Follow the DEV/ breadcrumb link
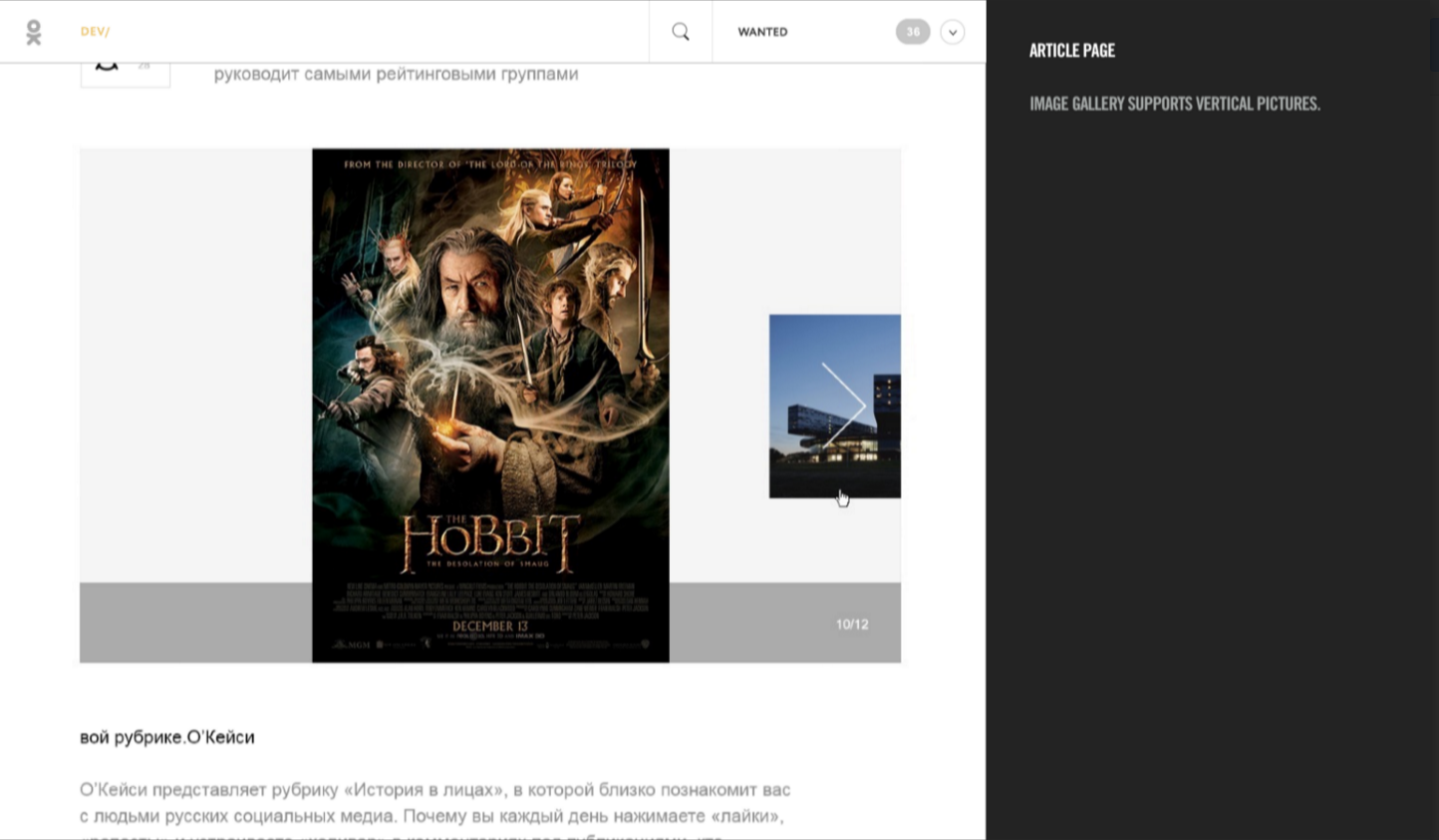This screenshot has width=1439, height=840. tap(95, 32)
